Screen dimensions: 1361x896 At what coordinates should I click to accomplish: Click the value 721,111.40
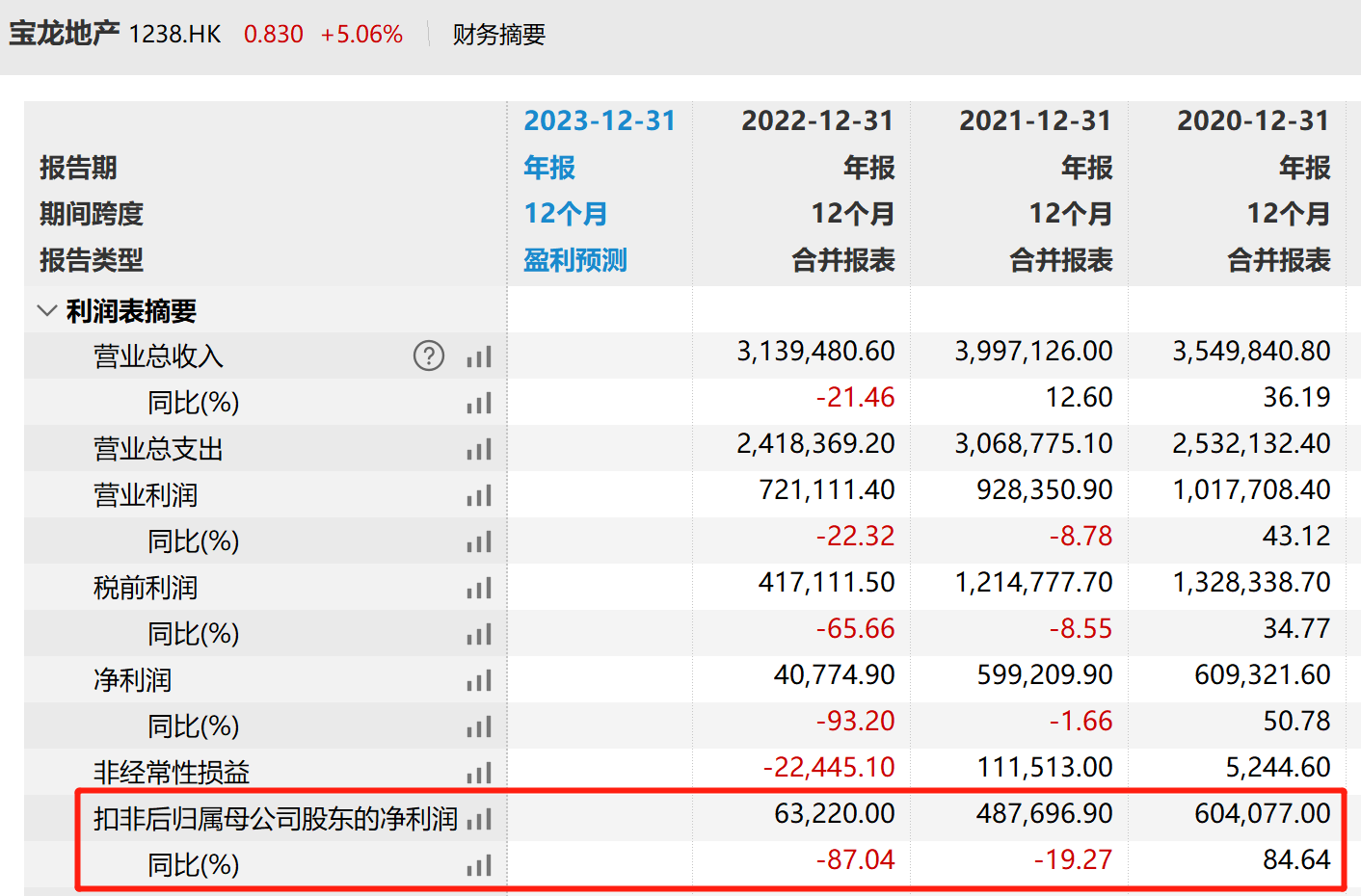click(x=827, y=489)
